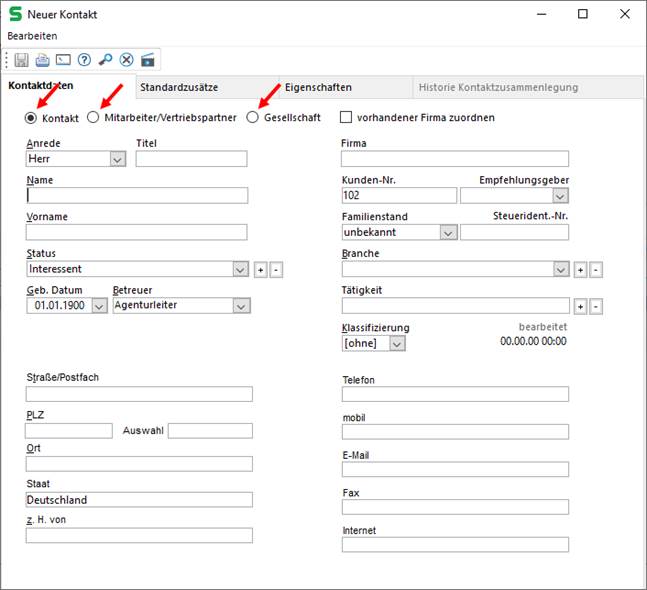Open the Familienstand dropdown list

[x=448, y=232]
